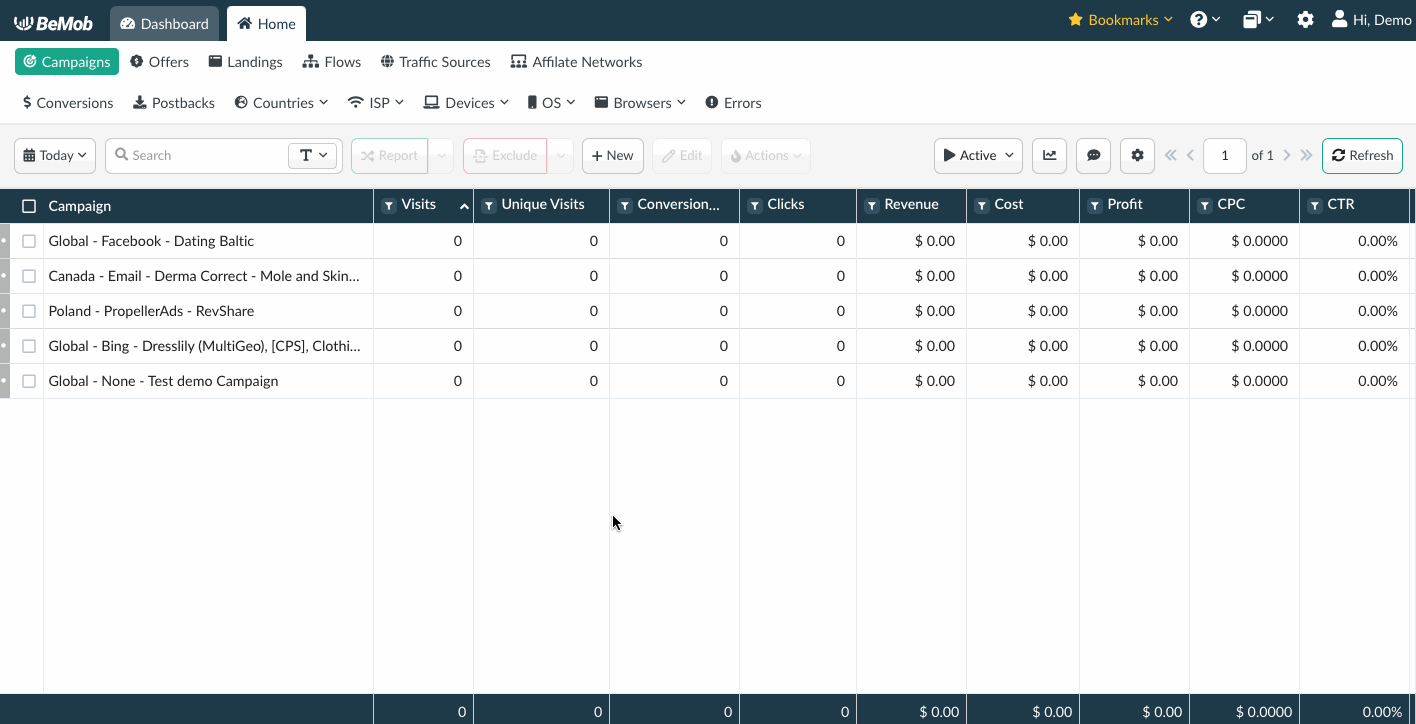Open the Today date range picker
Viewport: 1416px width, 724px height.
(55, 155)
